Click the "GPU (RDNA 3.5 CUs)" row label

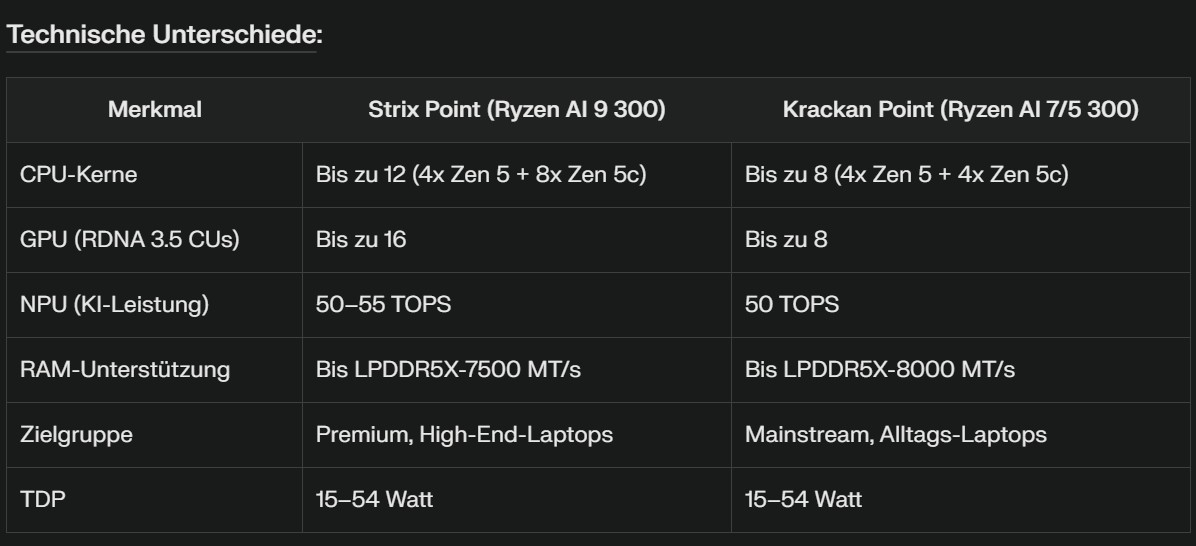pos(130,240)
